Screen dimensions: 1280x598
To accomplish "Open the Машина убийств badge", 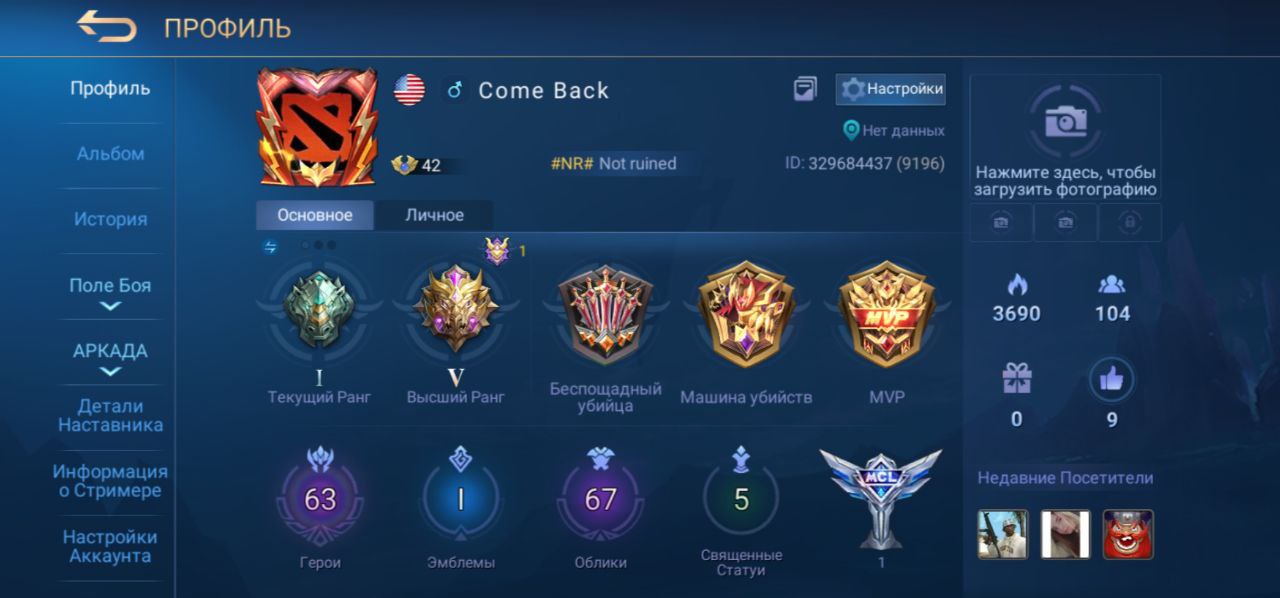I will [x=745, y=316].
